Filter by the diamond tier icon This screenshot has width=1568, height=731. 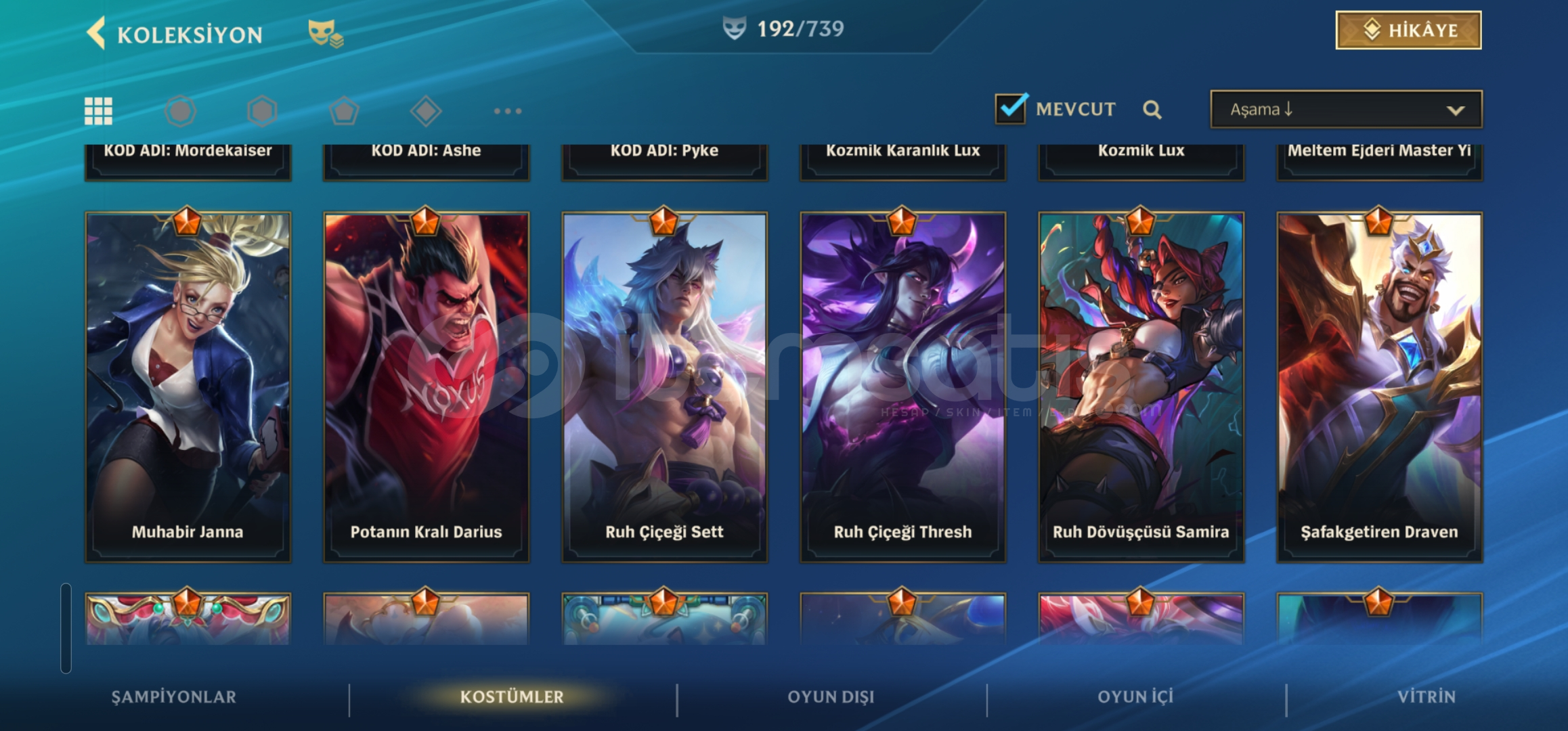[x=426, y=111]
